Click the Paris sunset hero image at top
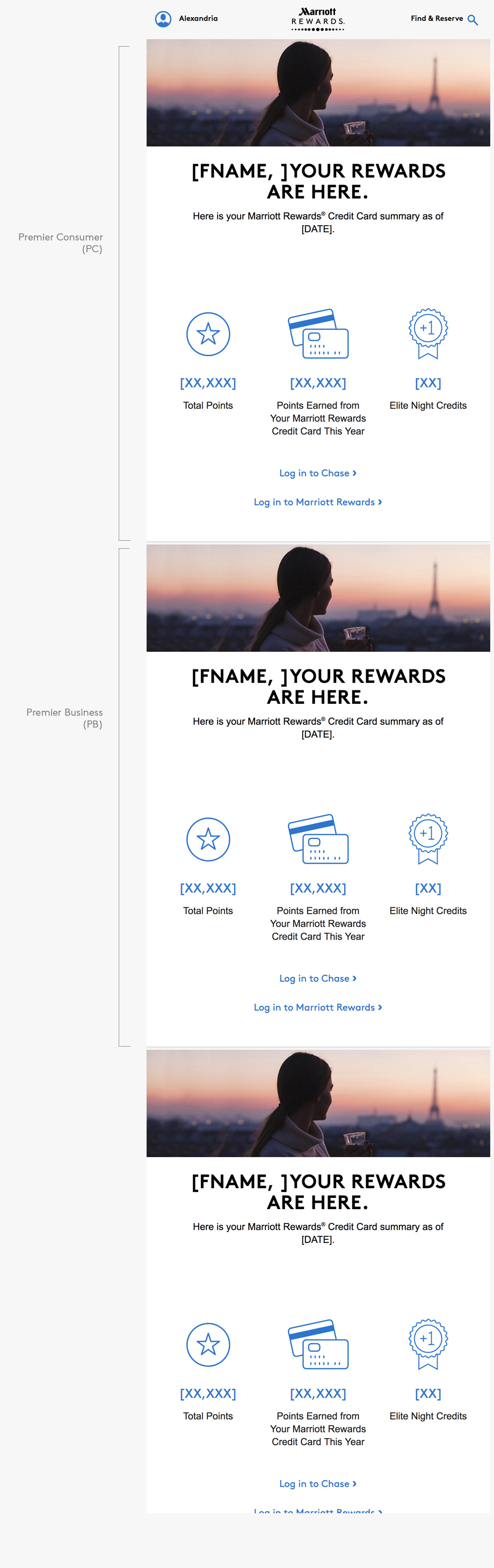Screen dimensions: 494x1568 tap(318, 93)
